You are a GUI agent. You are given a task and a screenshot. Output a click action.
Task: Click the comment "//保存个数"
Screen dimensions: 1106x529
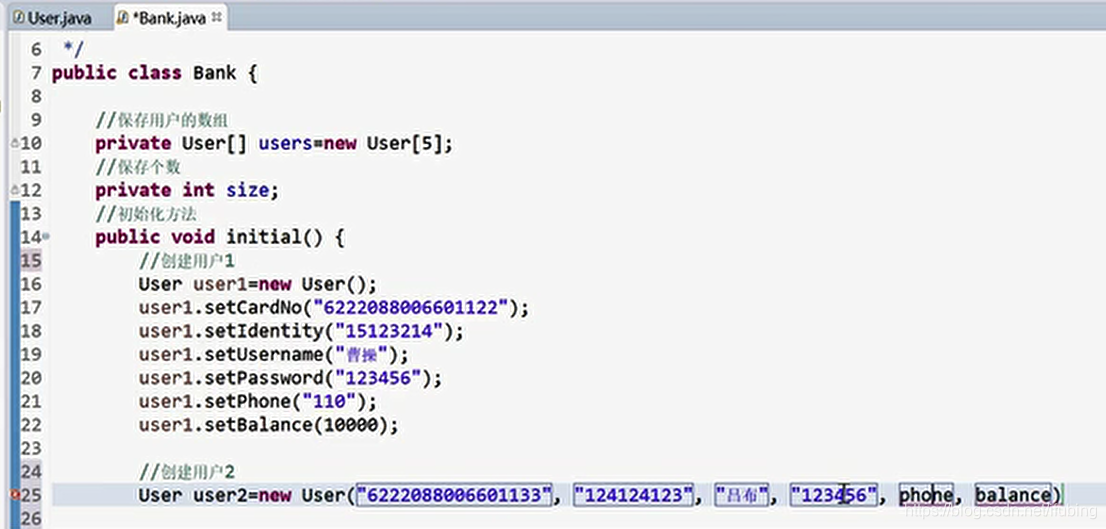tap(138, 167)
